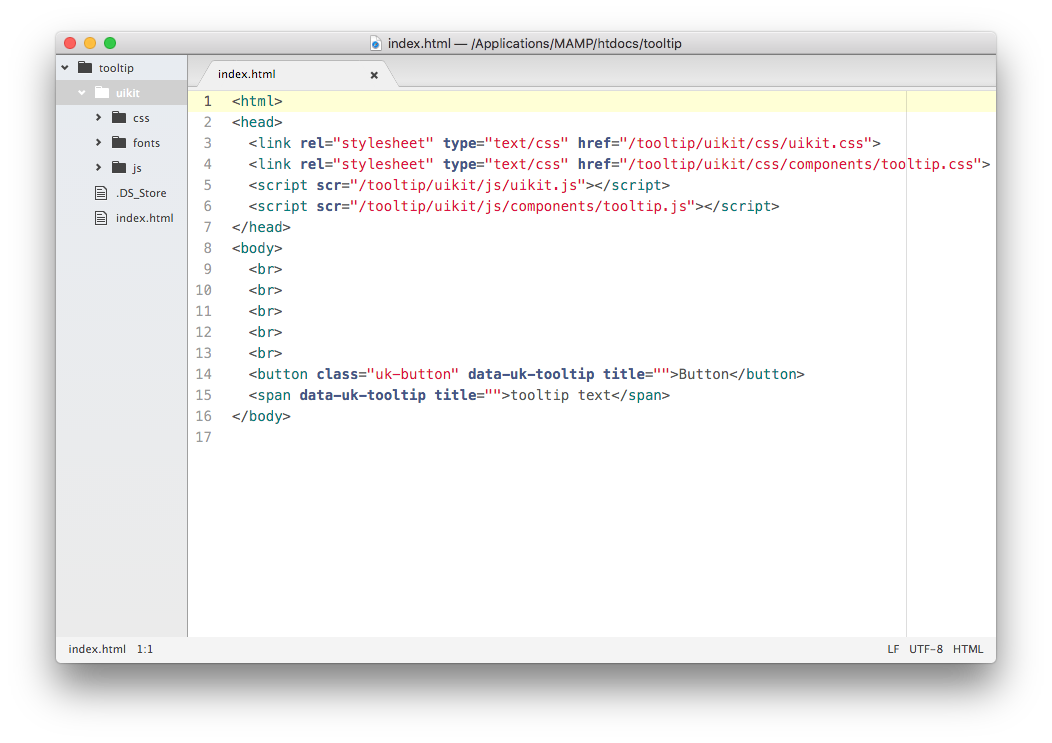Click the .DS_Store file icon
The image size is (1052, 743).
(101, 193)
